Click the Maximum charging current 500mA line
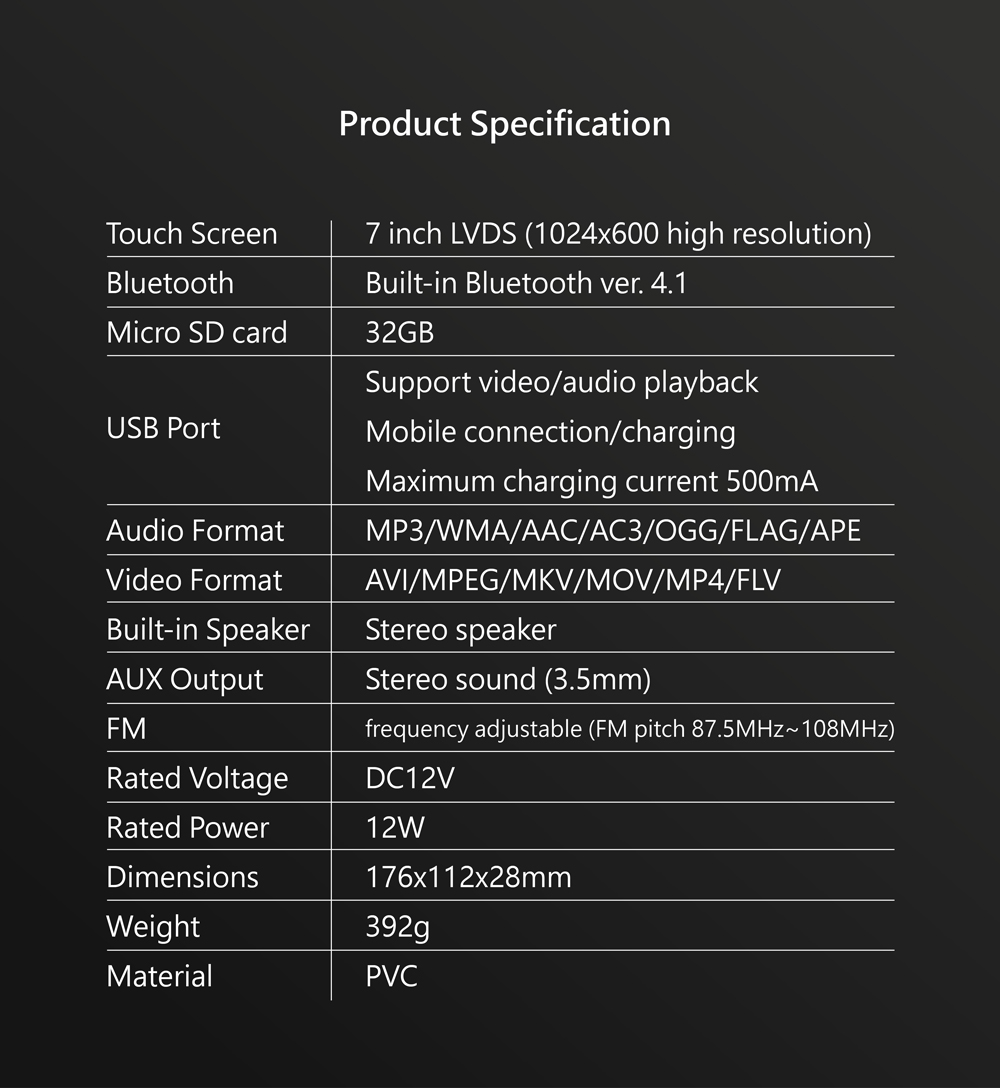Image resolution: width=1000 pixels, height=1088 pixels. click(x=591, y=482)
